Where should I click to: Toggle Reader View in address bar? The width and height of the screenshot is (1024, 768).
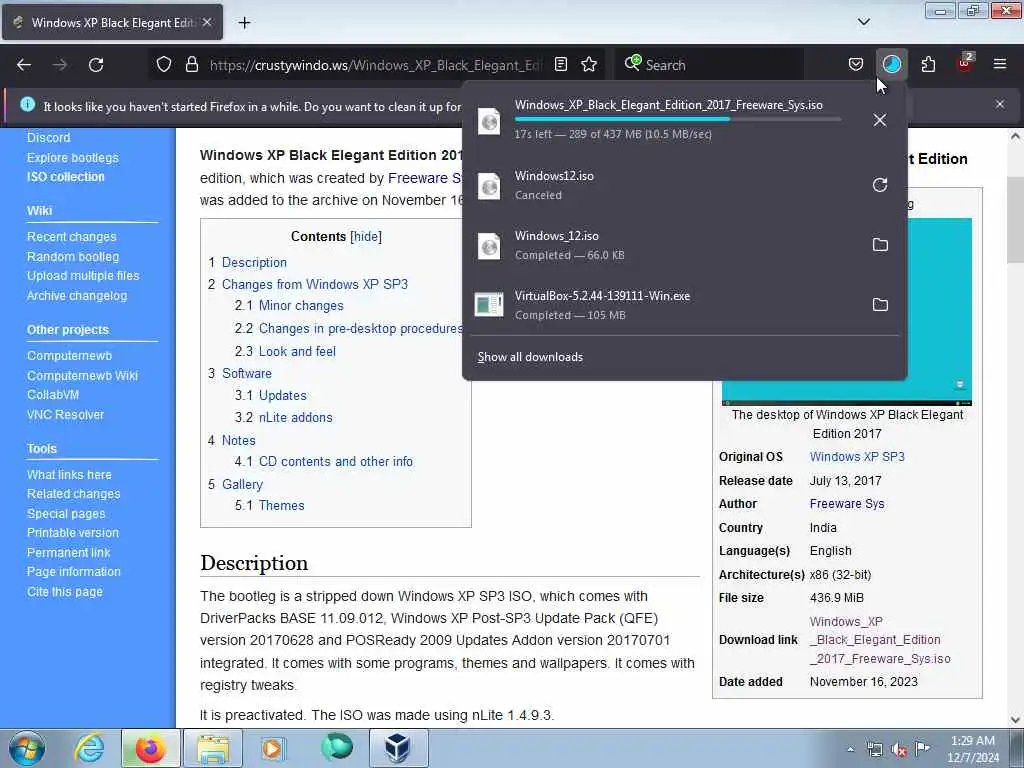(x=560, y=65)
